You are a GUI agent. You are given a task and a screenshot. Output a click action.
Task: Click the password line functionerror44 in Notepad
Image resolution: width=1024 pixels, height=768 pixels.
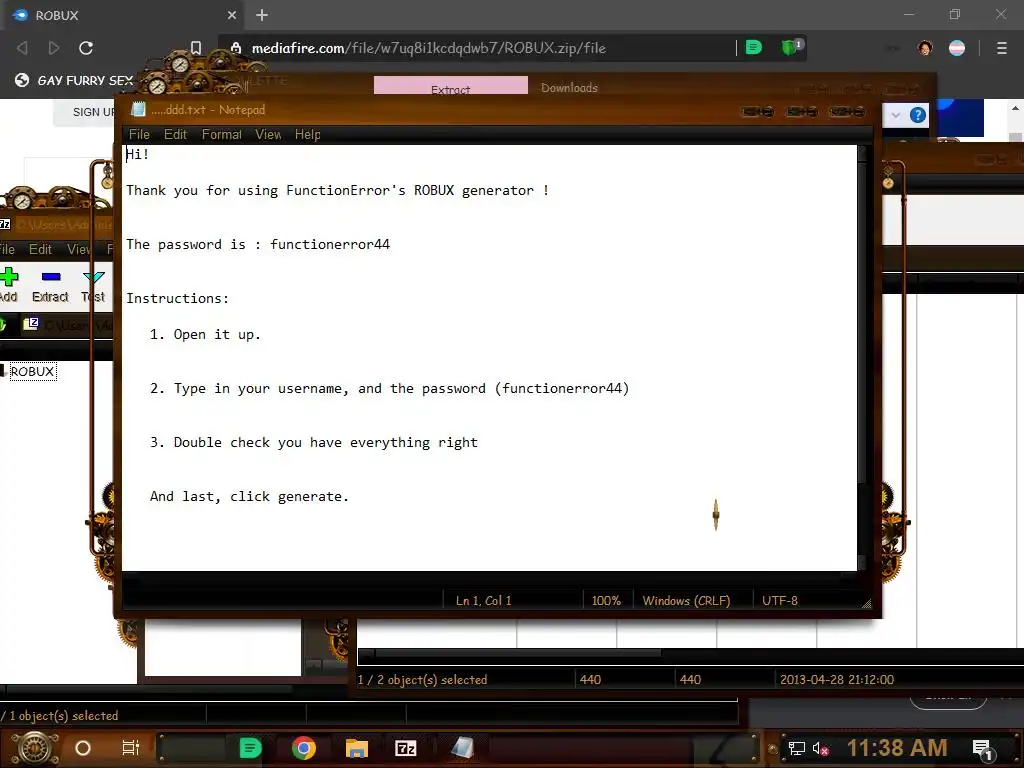pyautogui.click(x=258, y=244)
